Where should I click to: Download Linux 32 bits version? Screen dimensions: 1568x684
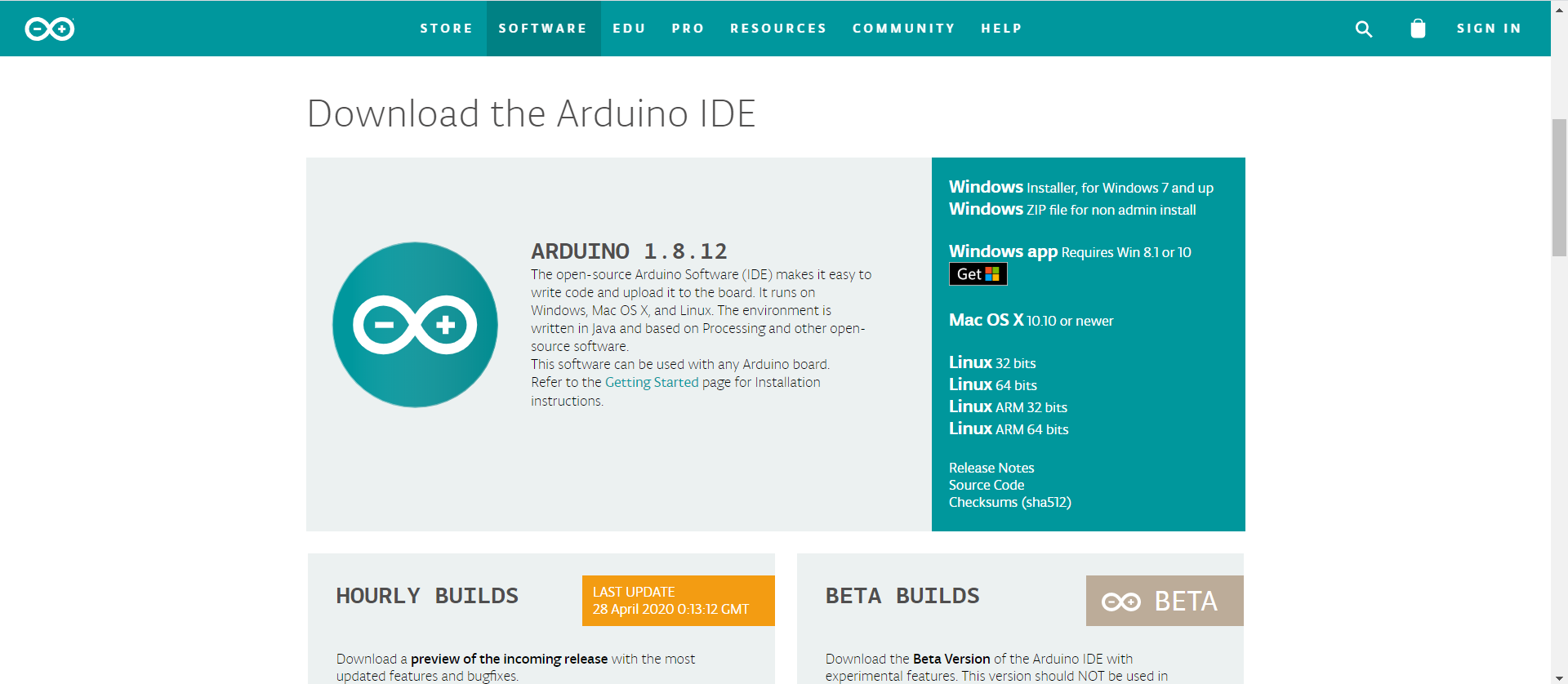(992, 362)
